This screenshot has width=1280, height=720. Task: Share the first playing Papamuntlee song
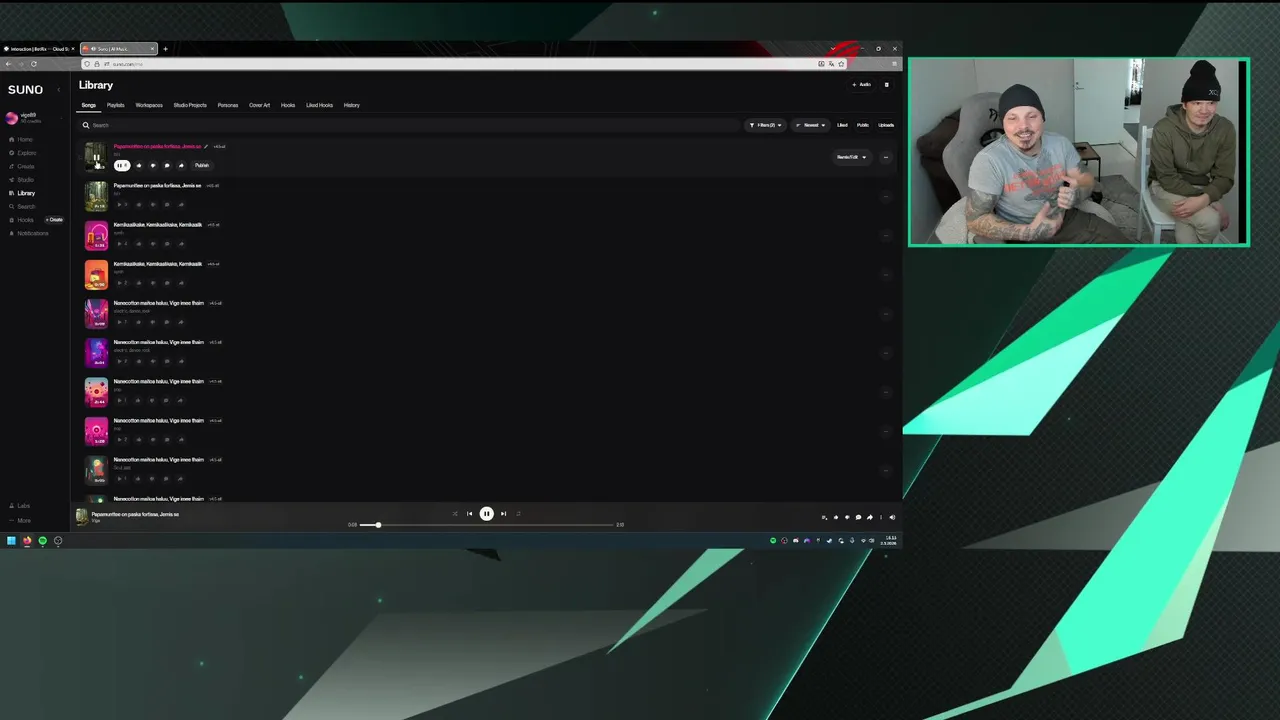pos(181,165)
